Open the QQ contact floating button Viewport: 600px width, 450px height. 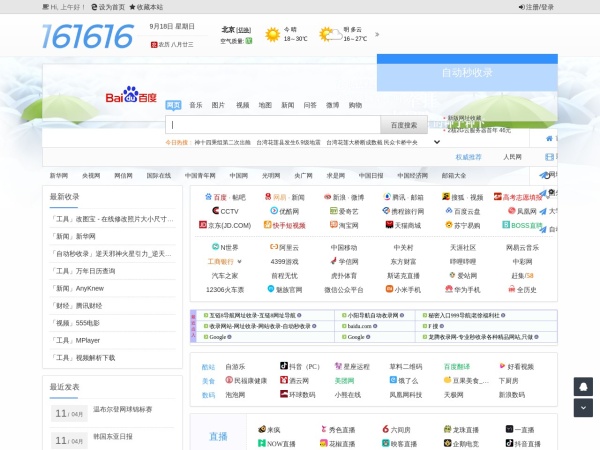(x=583, y=387)
